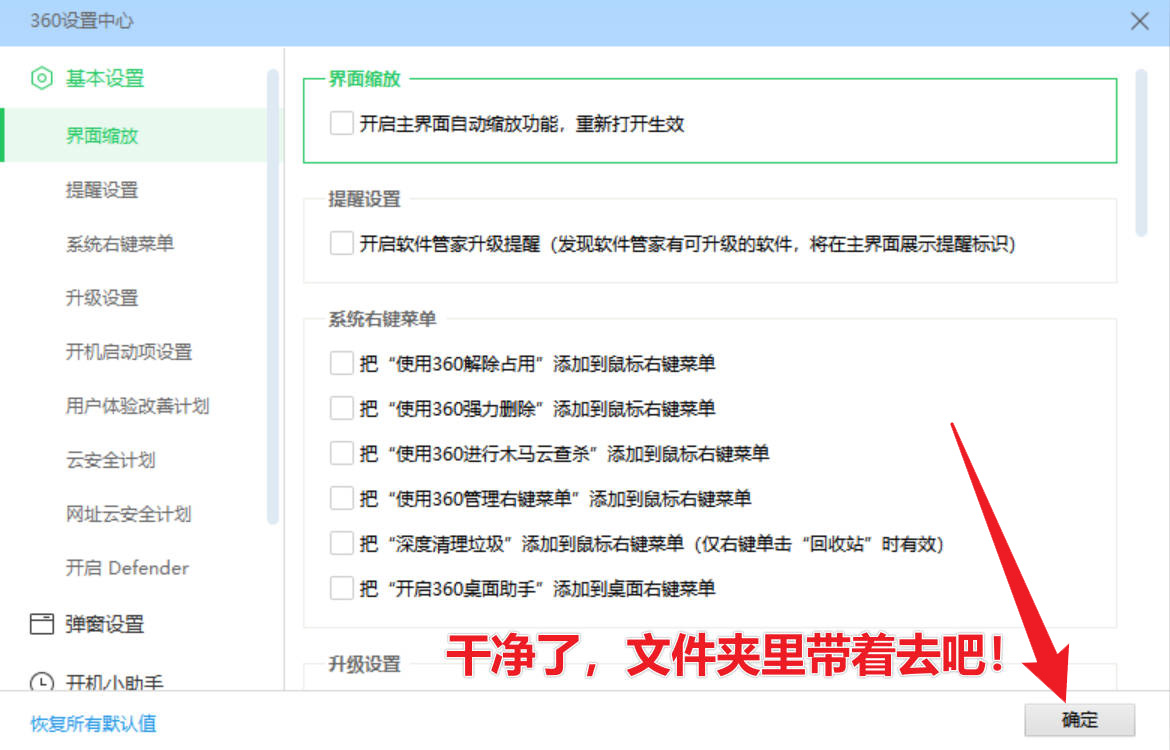Open 网址云安全计划 sidebar item
This screenshot has height=750, width=1170.
click(128, 514)
